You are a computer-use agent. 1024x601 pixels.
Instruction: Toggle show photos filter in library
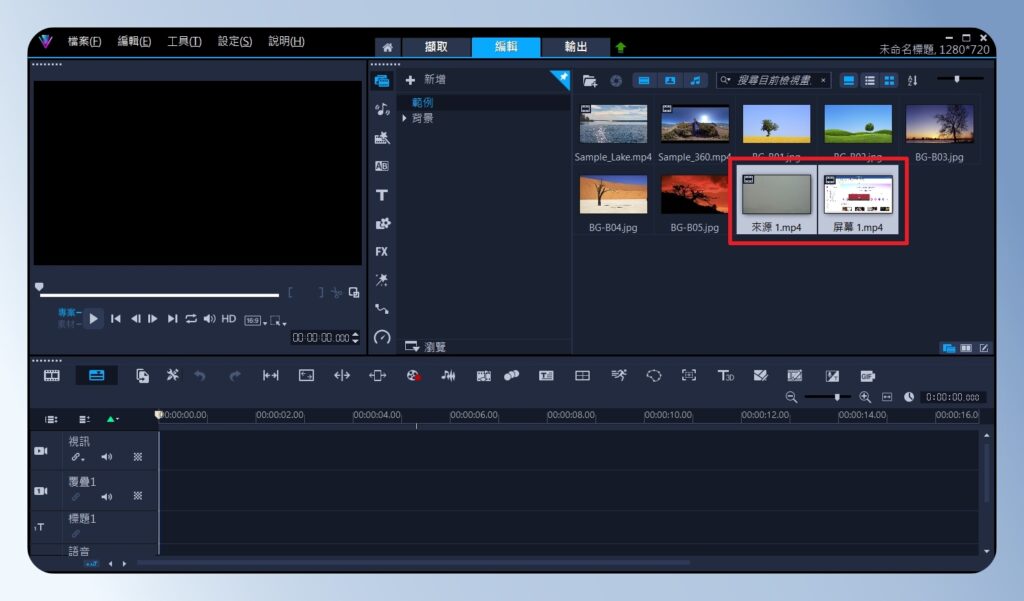pos(670,80)
